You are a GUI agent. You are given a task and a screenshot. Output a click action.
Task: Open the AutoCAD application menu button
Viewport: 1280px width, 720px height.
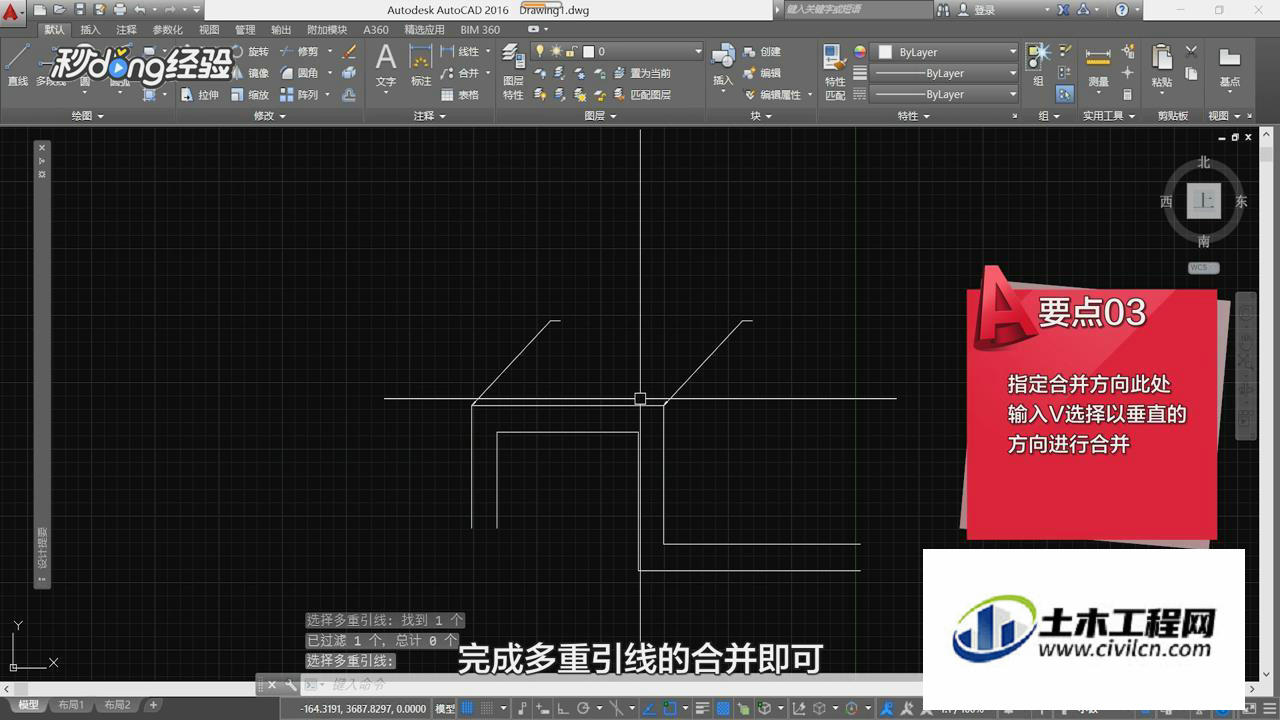coord(11,12)
